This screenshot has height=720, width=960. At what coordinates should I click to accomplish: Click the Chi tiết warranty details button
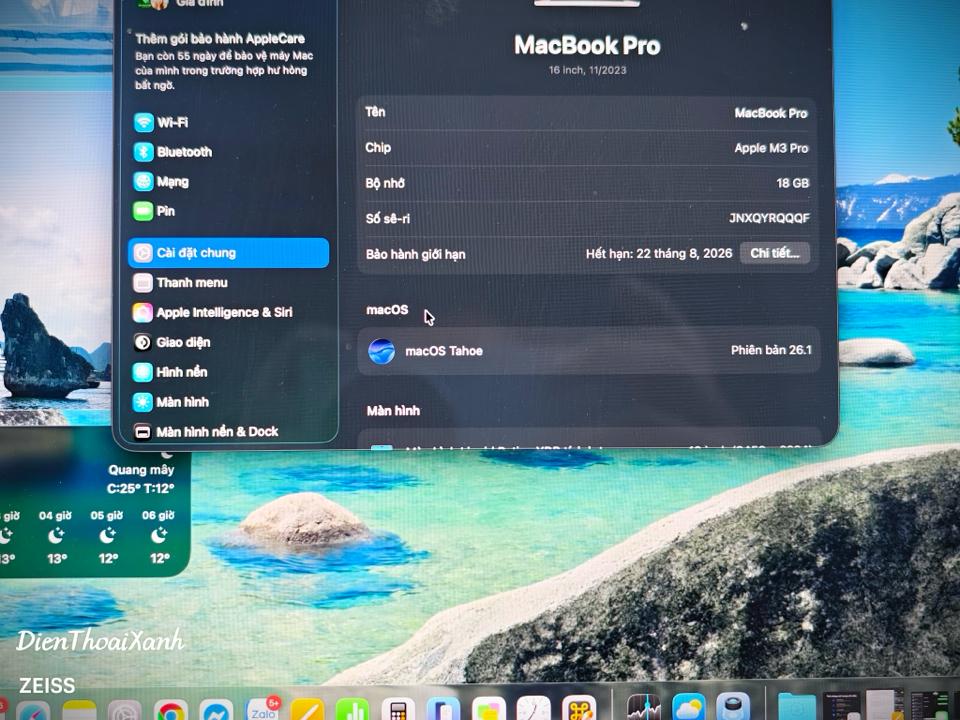775,254
